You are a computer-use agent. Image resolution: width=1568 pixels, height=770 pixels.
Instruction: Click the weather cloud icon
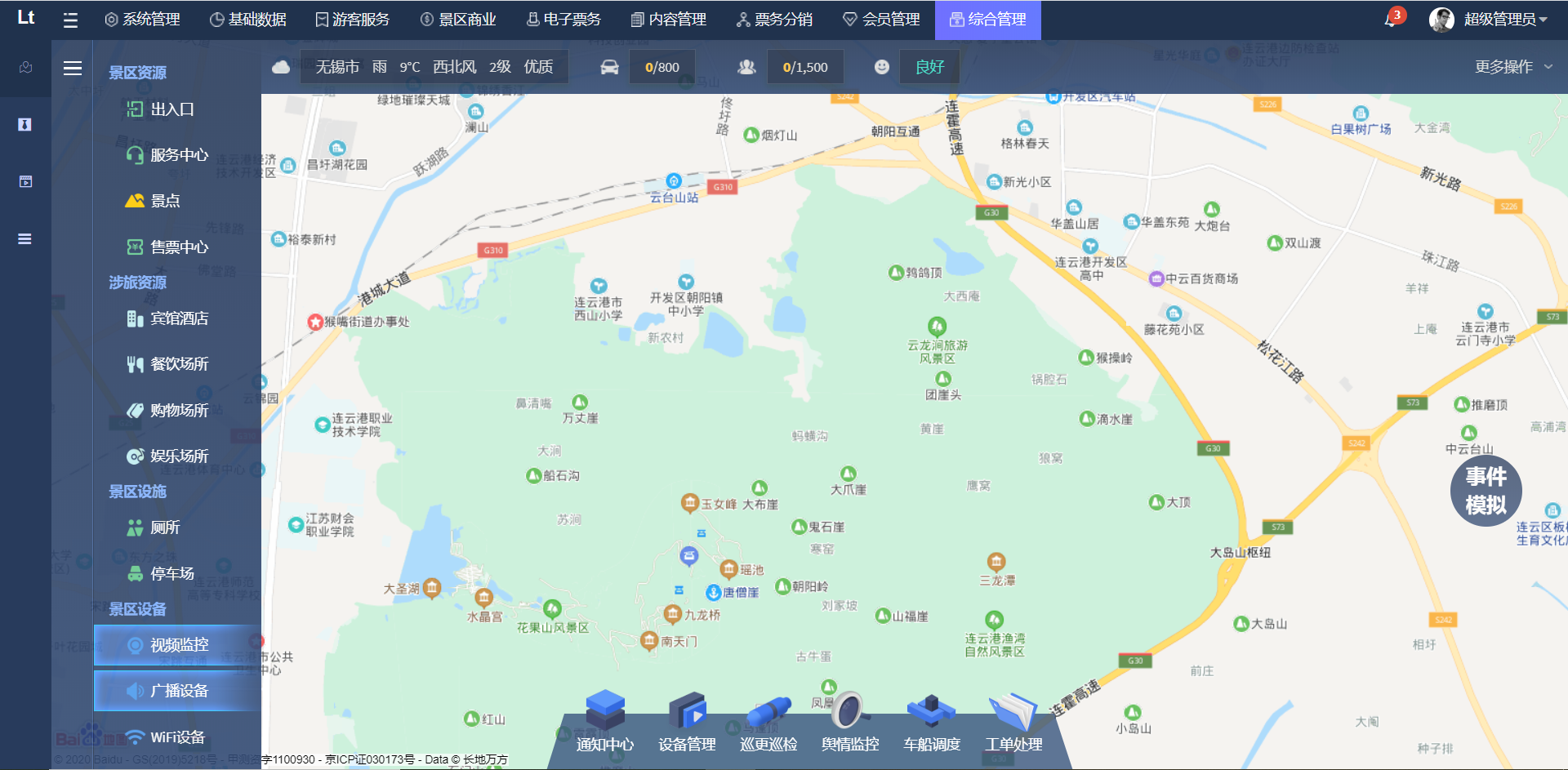[281, 67]
